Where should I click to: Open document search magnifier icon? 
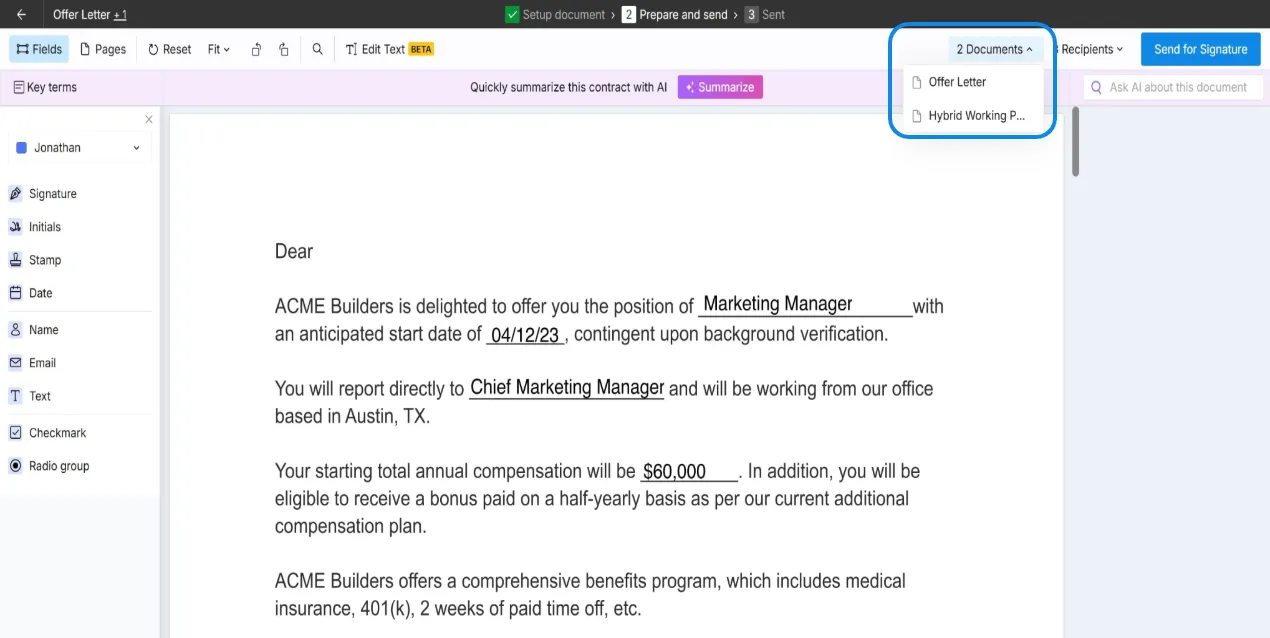pyautogui.click(x=317, y=49)
